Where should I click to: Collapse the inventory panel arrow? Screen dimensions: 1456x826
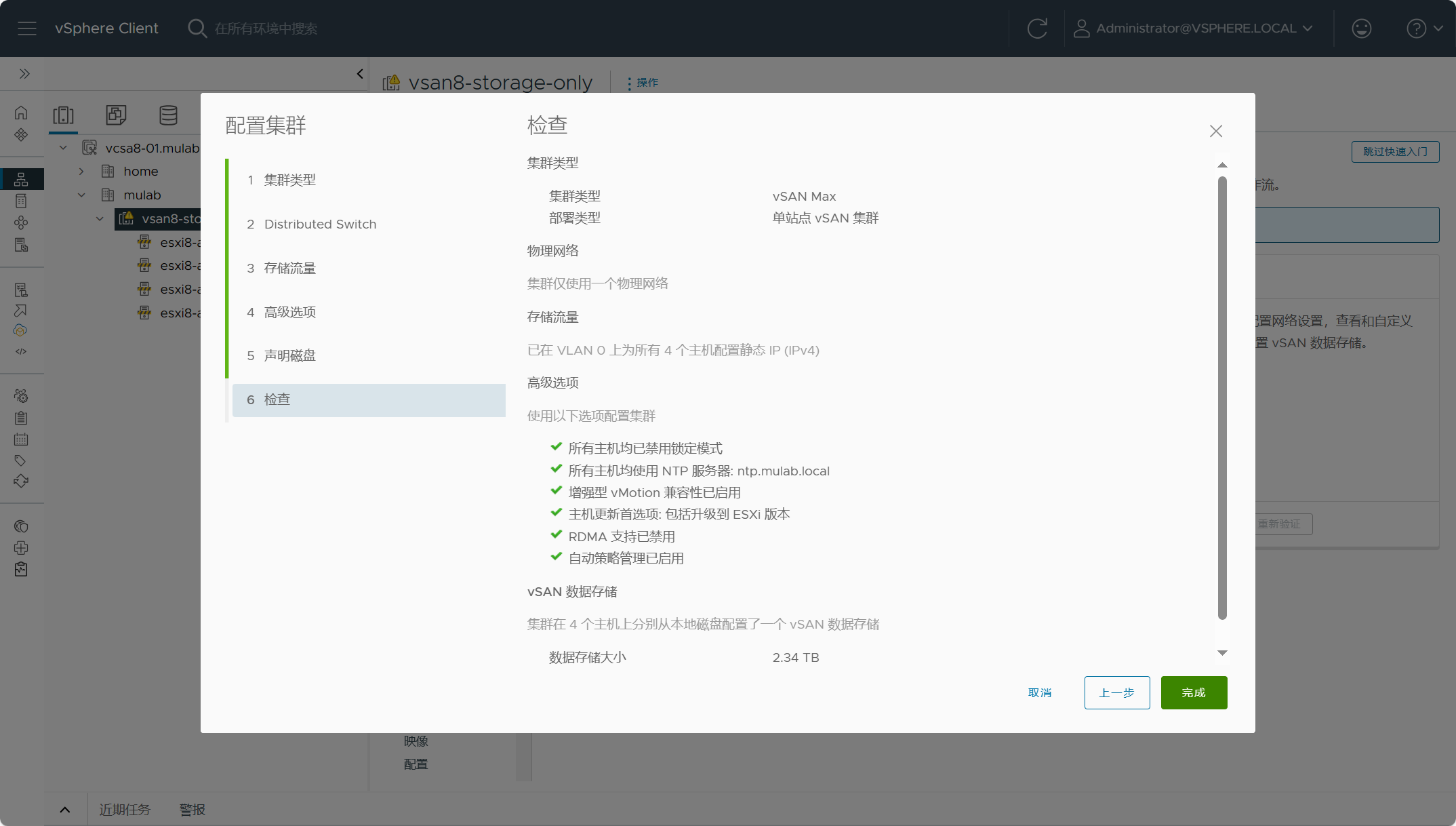pyautogui.click(x=360, y=73)
